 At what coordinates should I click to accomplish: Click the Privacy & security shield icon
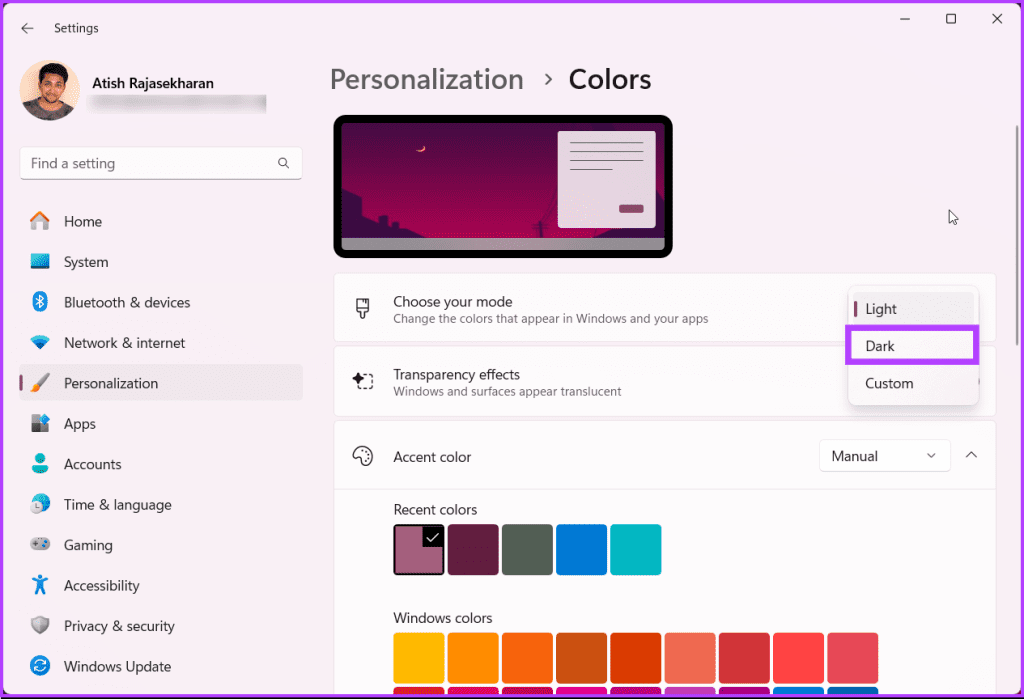coord(39,625)
